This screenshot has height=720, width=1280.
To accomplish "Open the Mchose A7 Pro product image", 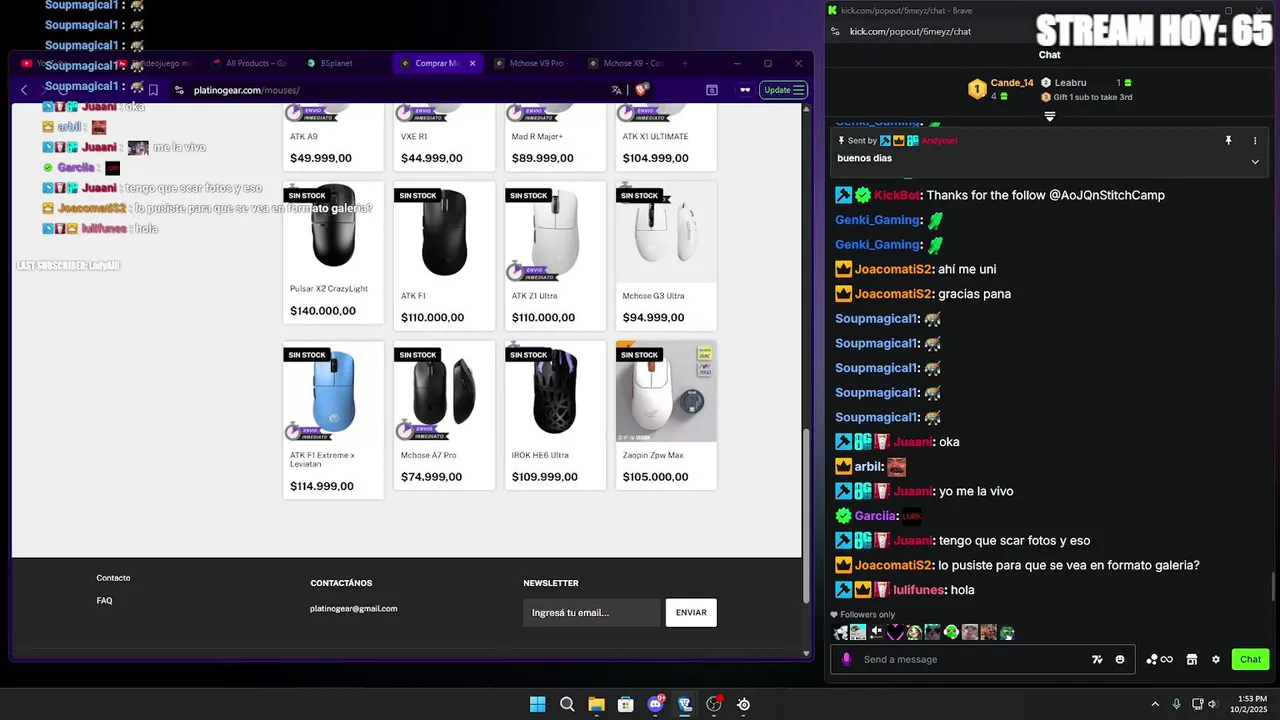I will [444, 391].
